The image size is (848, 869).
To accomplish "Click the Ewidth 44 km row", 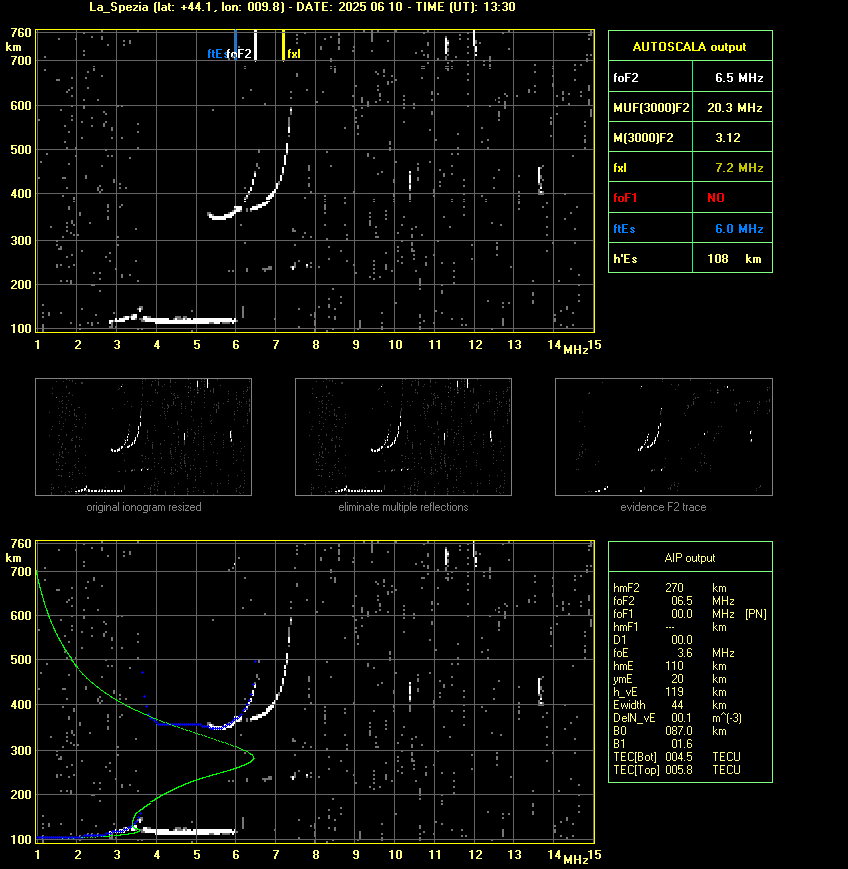I will (670, 705).
